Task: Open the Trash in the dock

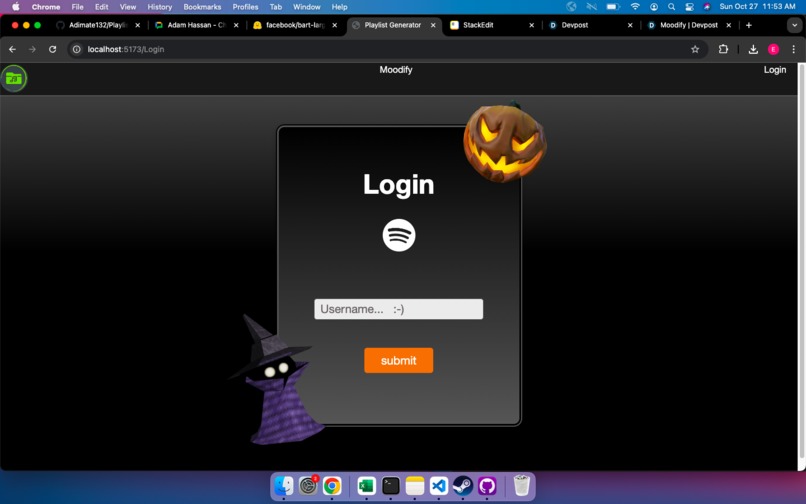Action: click(x=521, y=485)
